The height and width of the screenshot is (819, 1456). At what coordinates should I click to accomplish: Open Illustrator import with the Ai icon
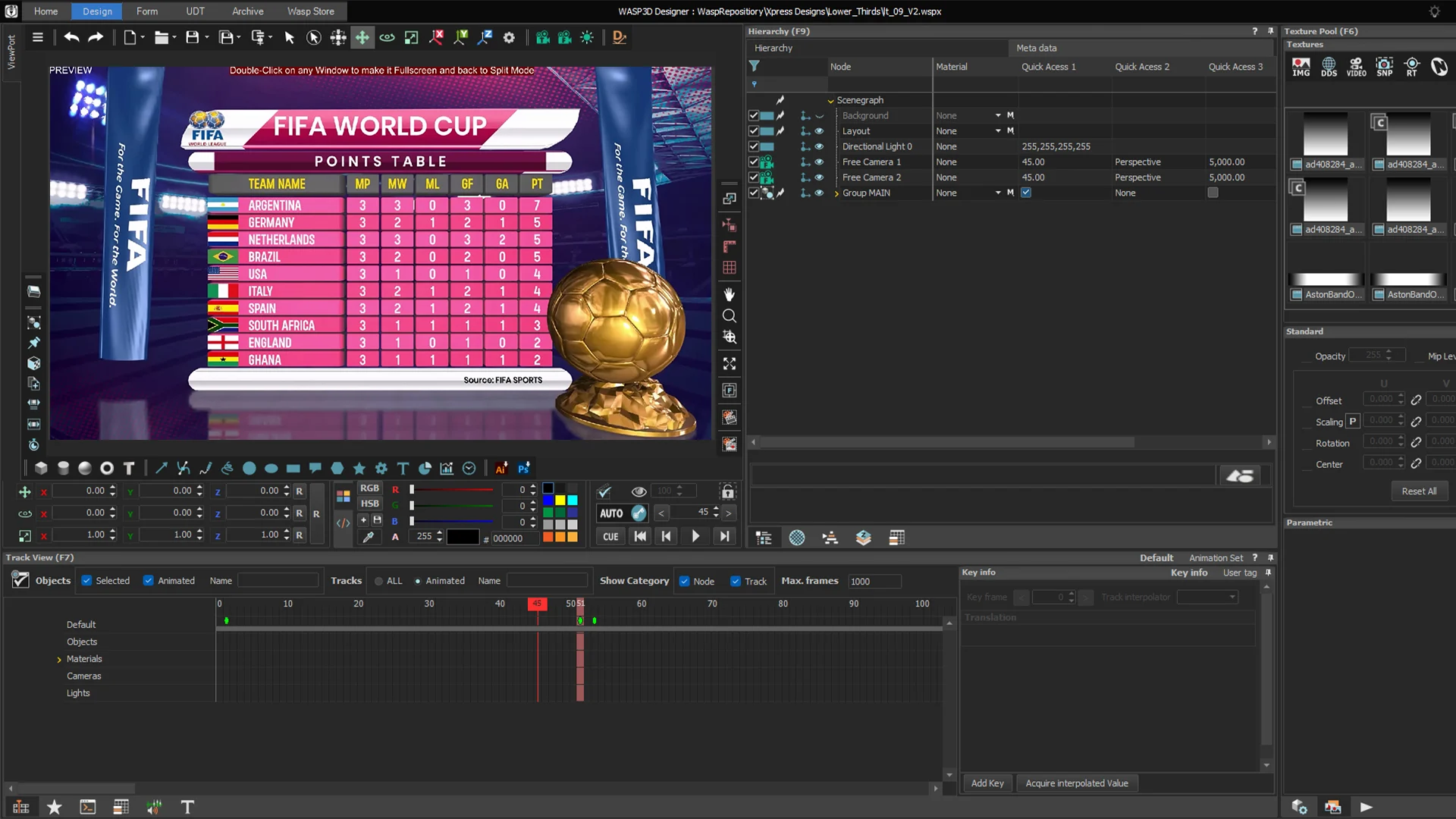[x=501, y=469]
